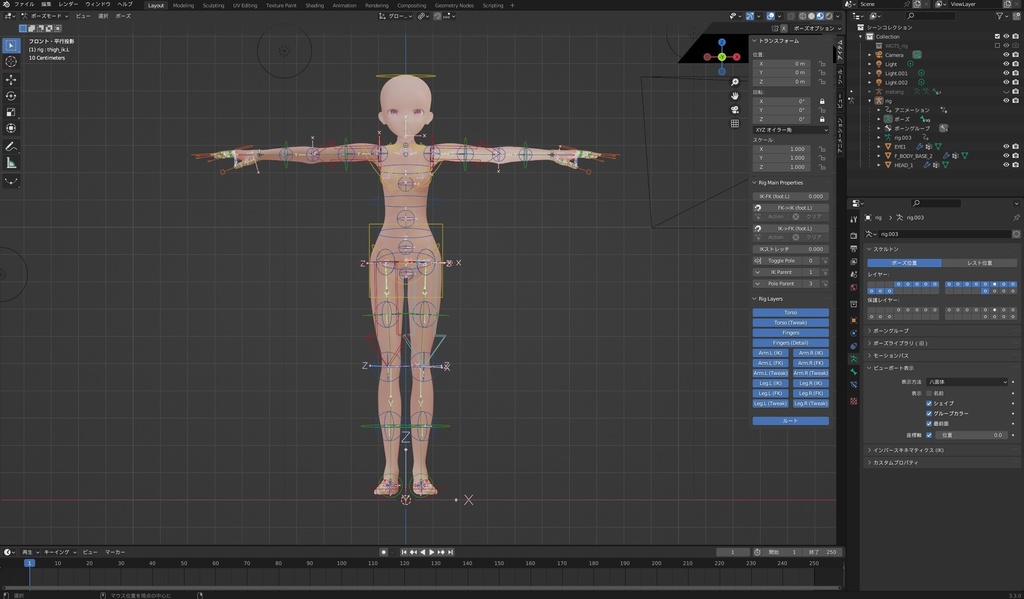This screenshot has height=599, width=1024.
Task: Open the レンダー menu
Action: pyautogui.click(x=68, y=5)
